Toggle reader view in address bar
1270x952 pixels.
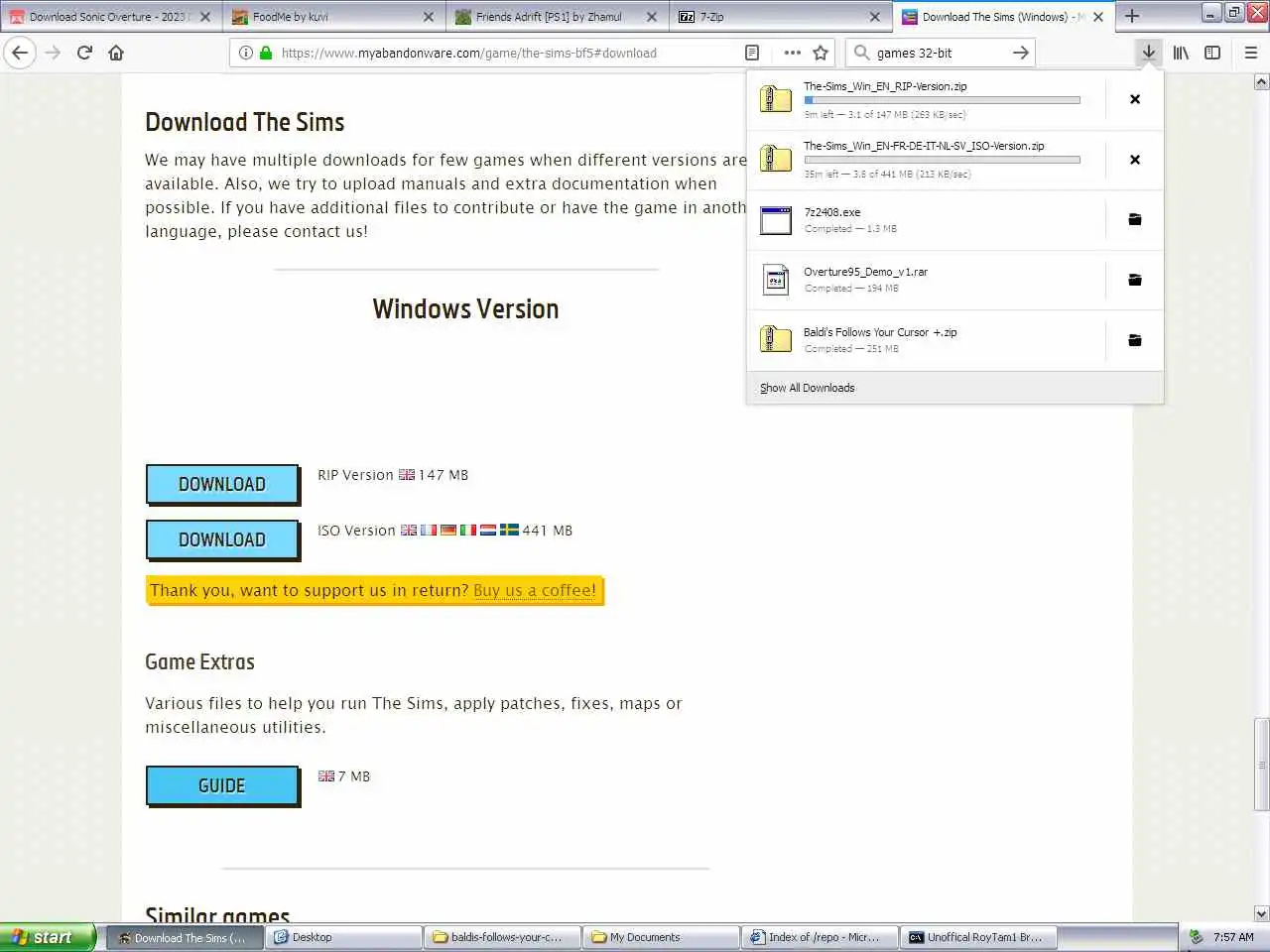point(752,53)
